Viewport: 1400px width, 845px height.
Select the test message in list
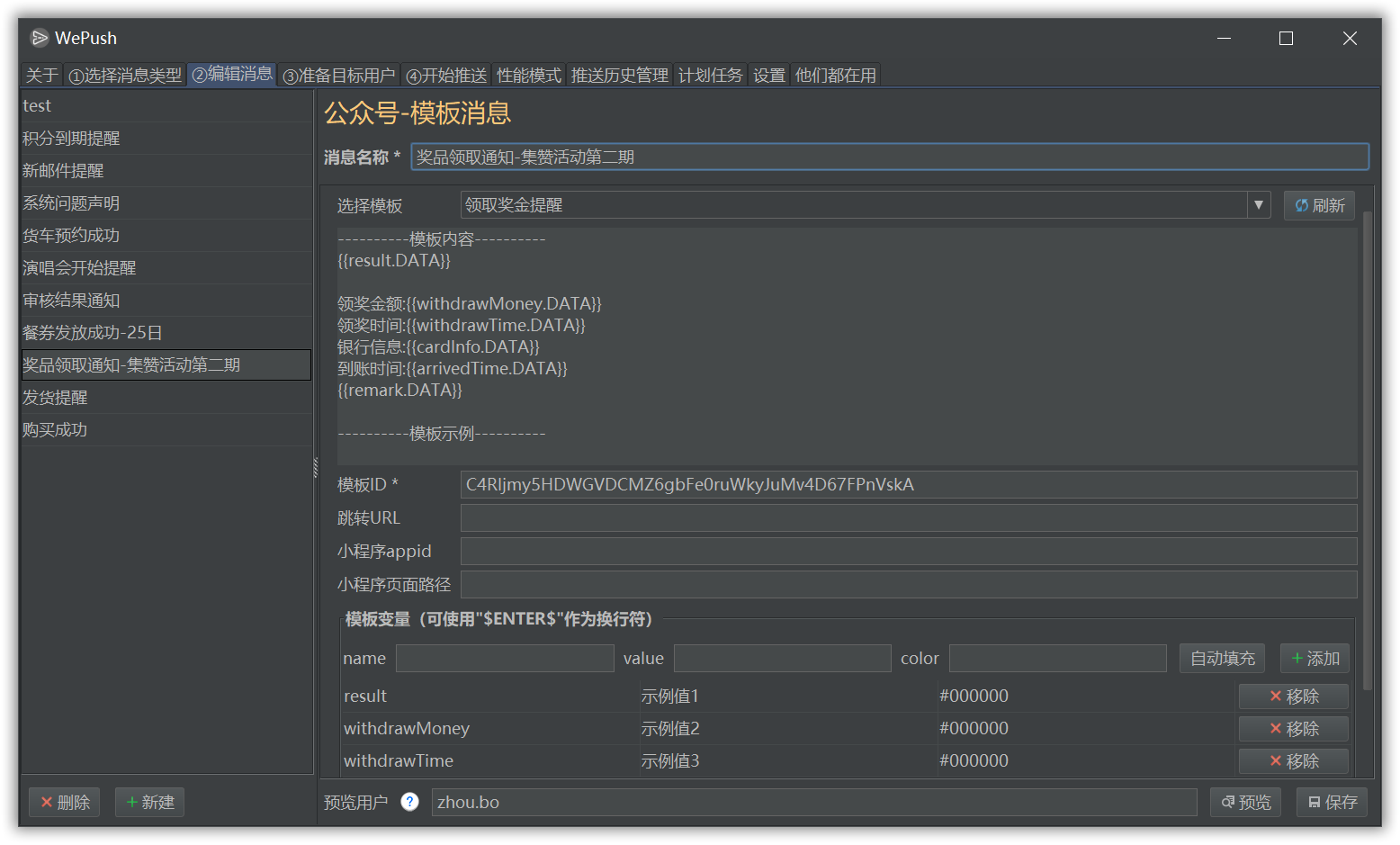click(x=166, y=106)
